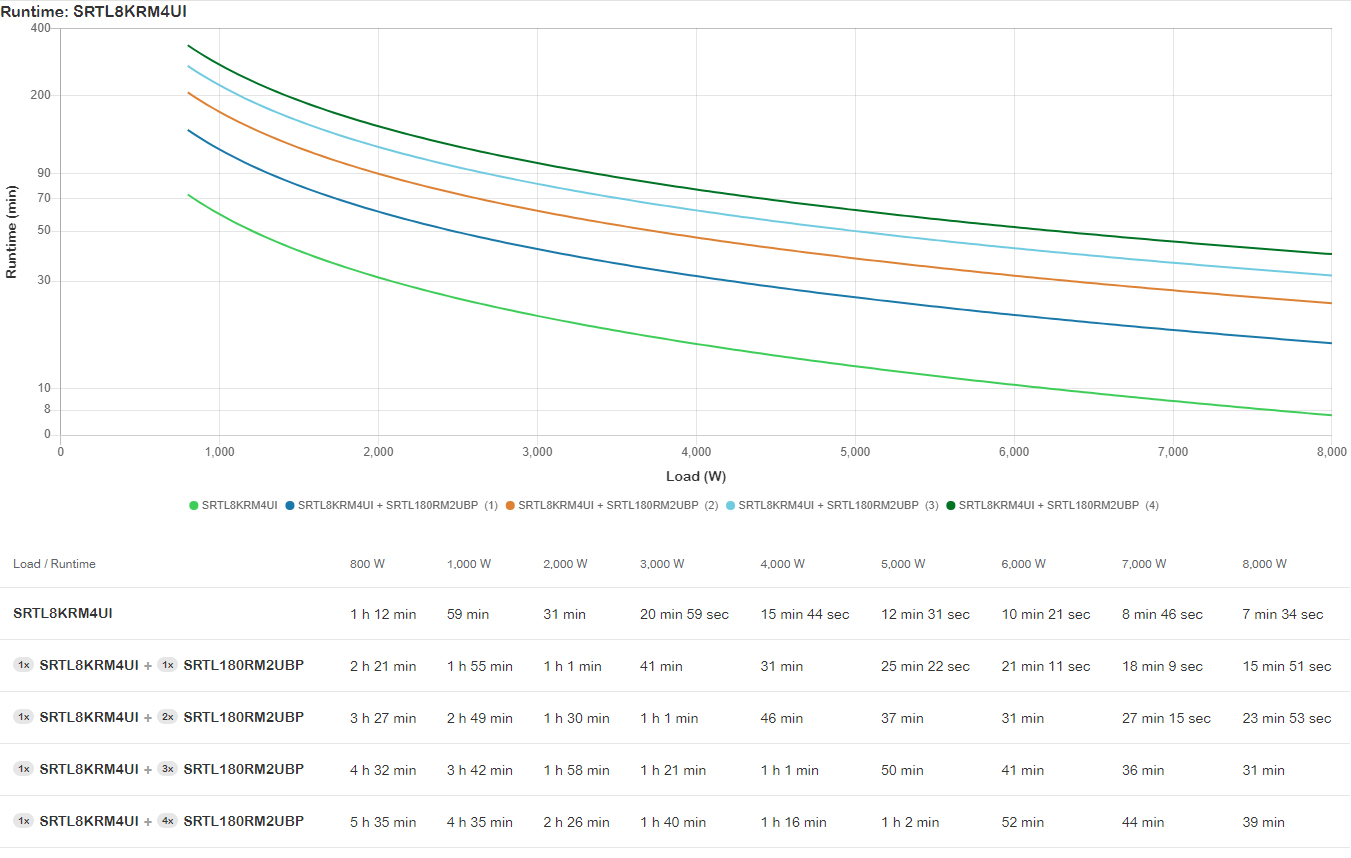Click the bold SRTL8KRM4UI label in the first table row
Viewport: 1351px width, 858px height.
point(62,613)
